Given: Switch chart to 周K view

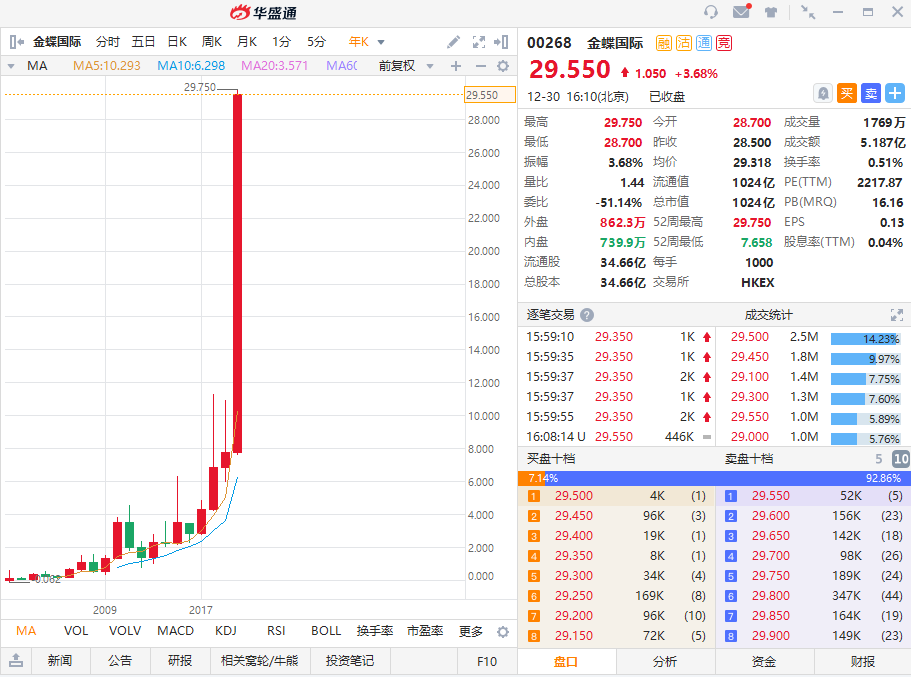Looking at the screenshot, I should pyautogui.click(x=212, y=42).
